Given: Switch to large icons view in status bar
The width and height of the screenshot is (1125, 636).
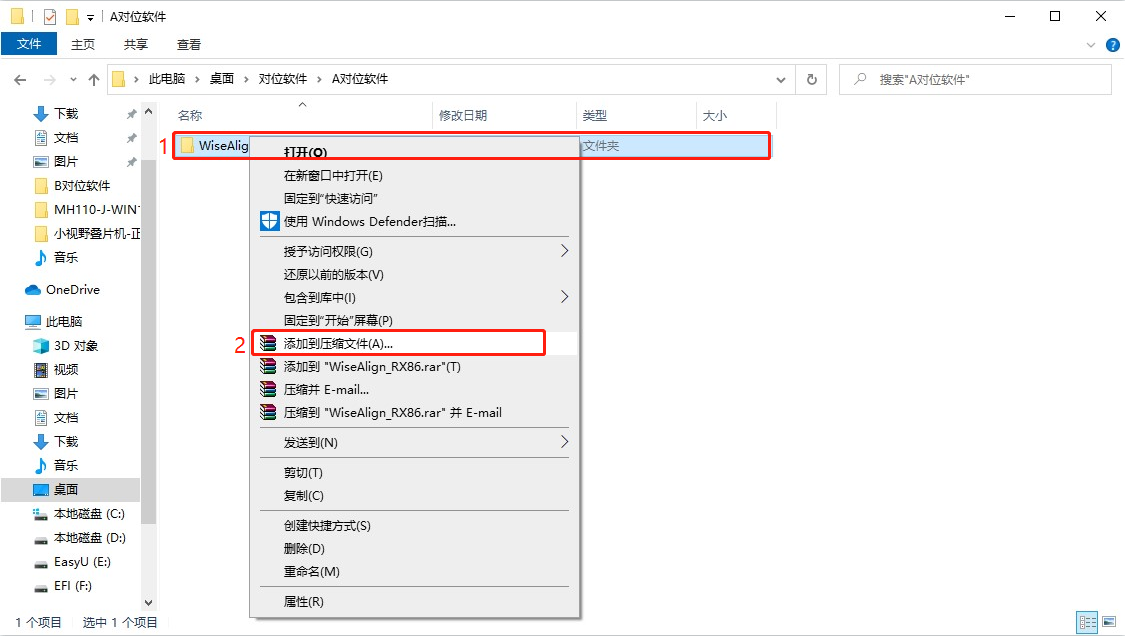Looking at the screenshot, I should click(1107, 622).
